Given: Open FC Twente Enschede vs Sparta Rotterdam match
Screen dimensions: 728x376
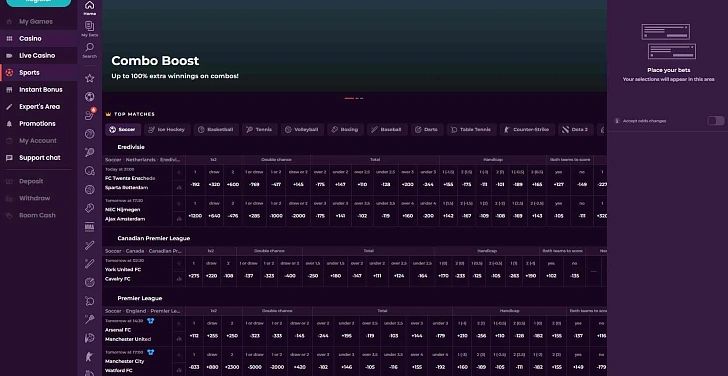Looking at the screenshot, I should click(x=130, y=183).
